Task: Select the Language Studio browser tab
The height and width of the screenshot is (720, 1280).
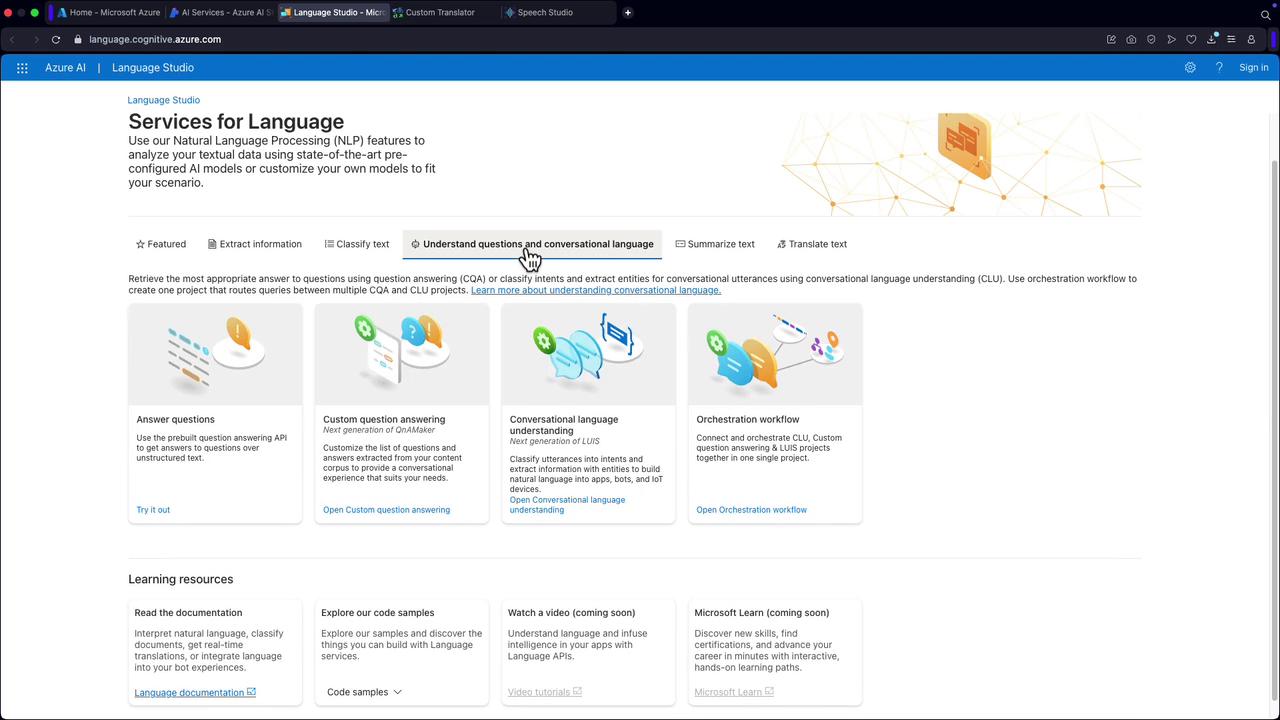Action: coord(334,13)
